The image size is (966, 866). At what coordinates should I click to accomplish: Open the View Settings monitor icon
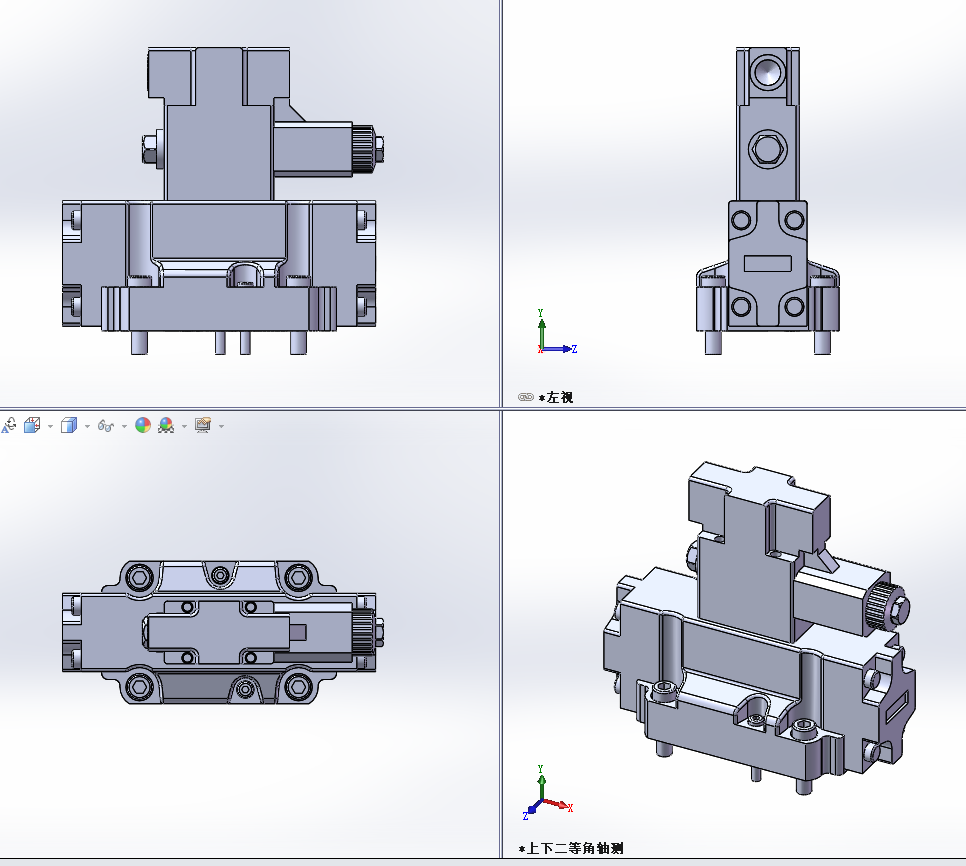click(203, 425)
